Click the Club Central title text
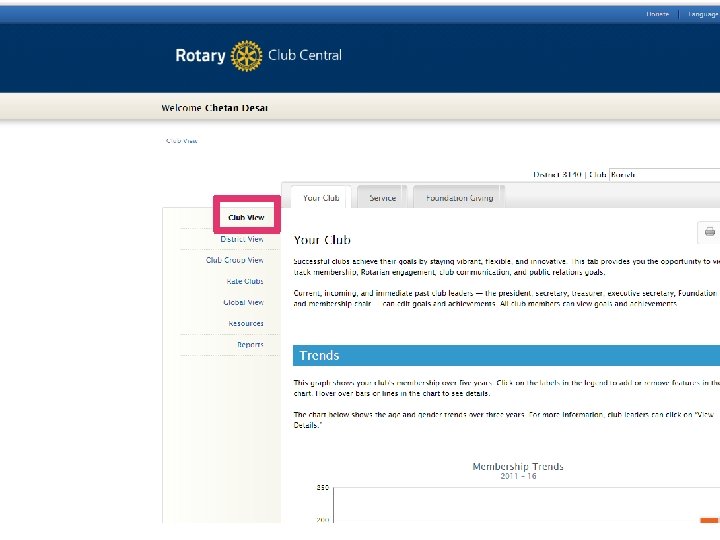The image size is (720, 540). [305, 56]
